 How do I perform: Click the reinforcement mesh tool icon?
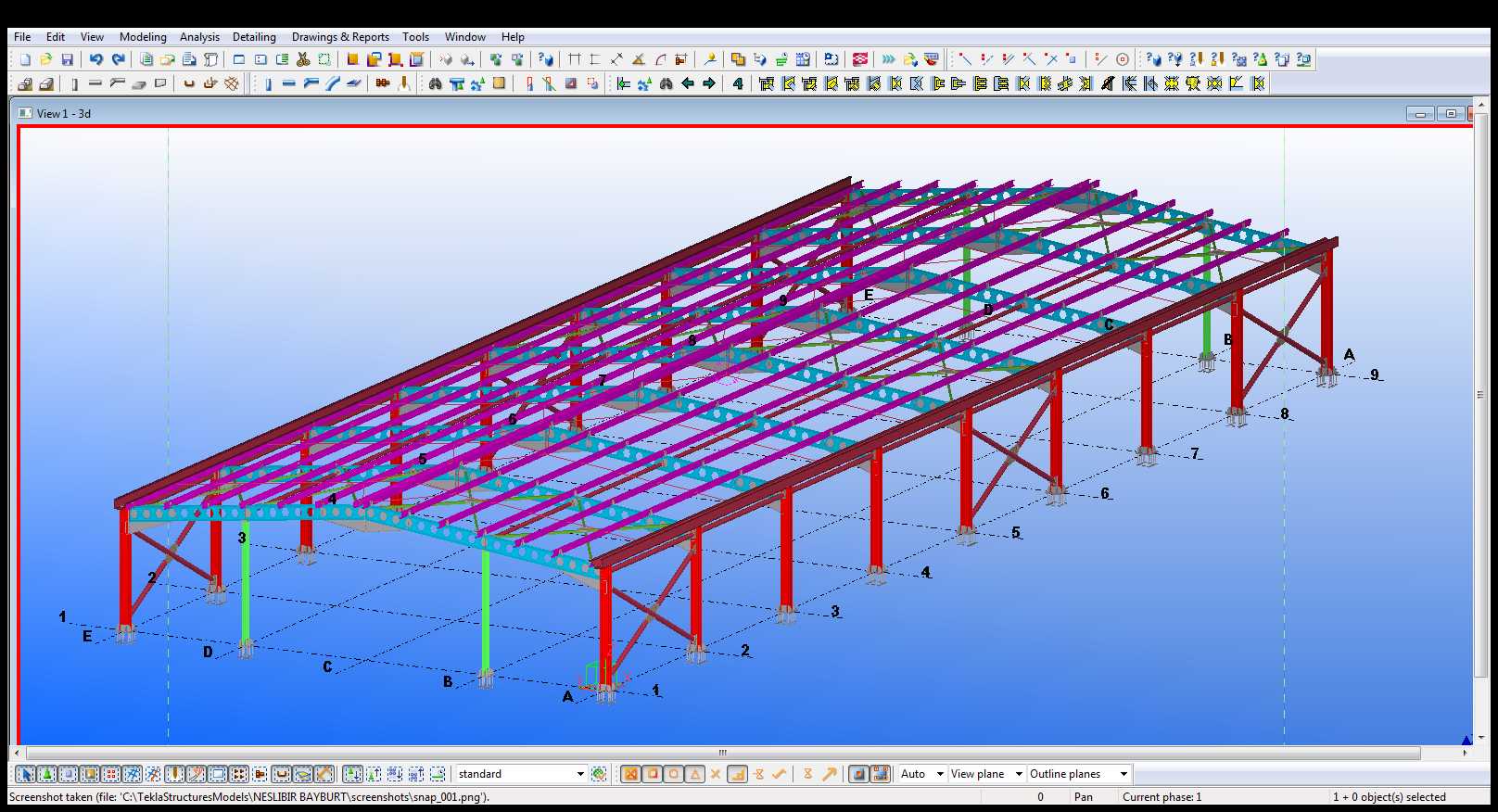click(232, 83)
